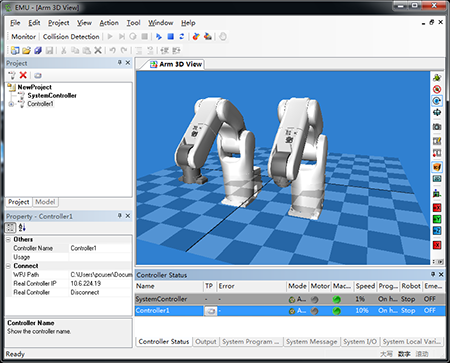Click the New Project toolbar icon

(15, 50)
